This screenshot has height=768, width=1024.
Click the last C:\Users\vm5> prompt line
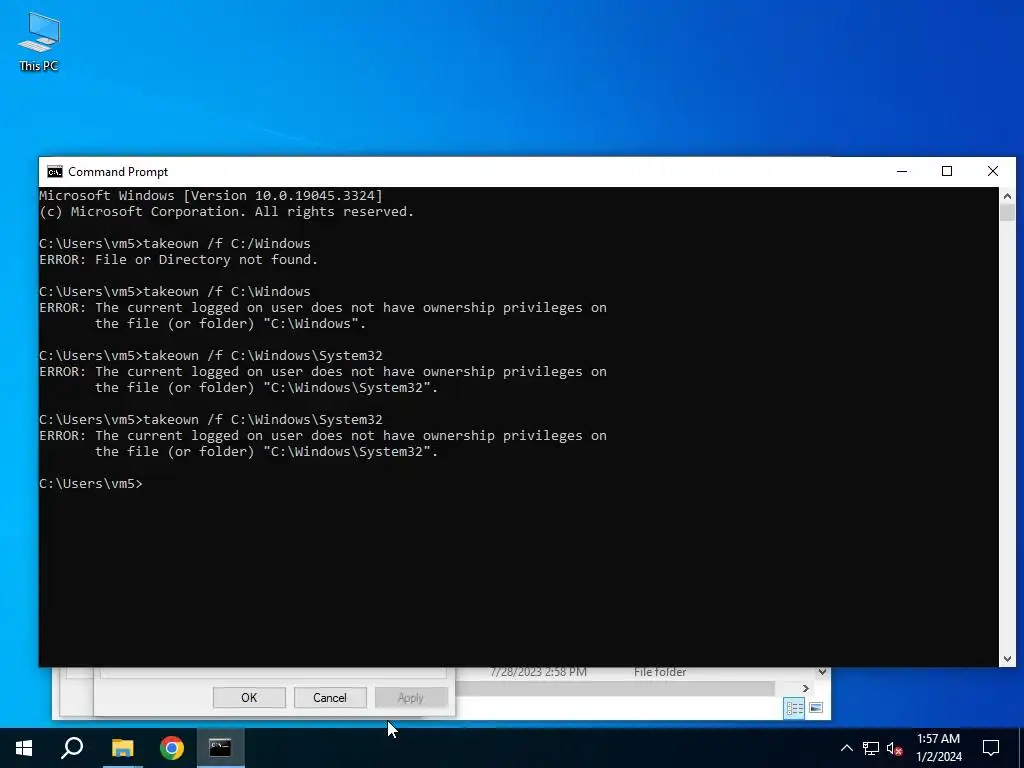tap(91, 483)
